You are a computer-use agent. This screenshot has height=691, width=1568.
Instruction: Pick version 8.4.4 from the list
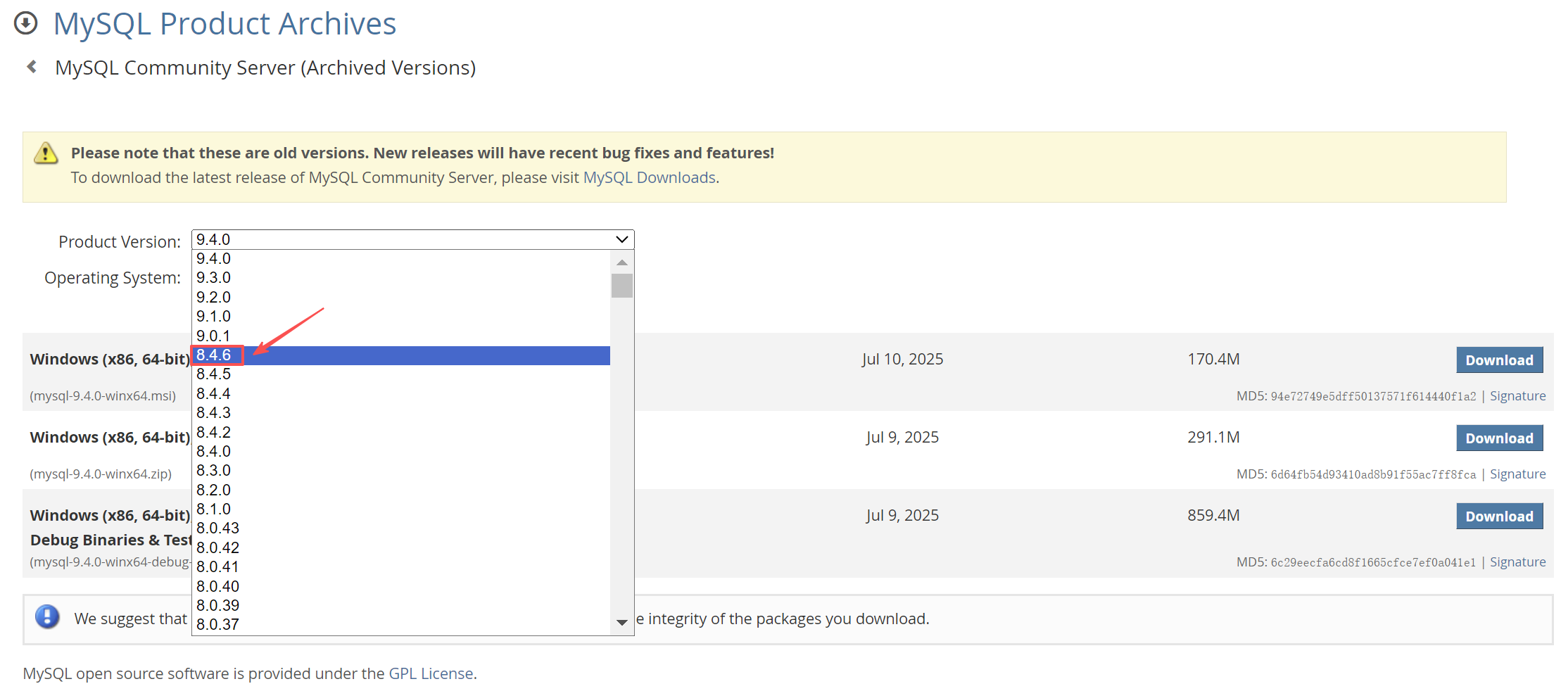(400, 394)
